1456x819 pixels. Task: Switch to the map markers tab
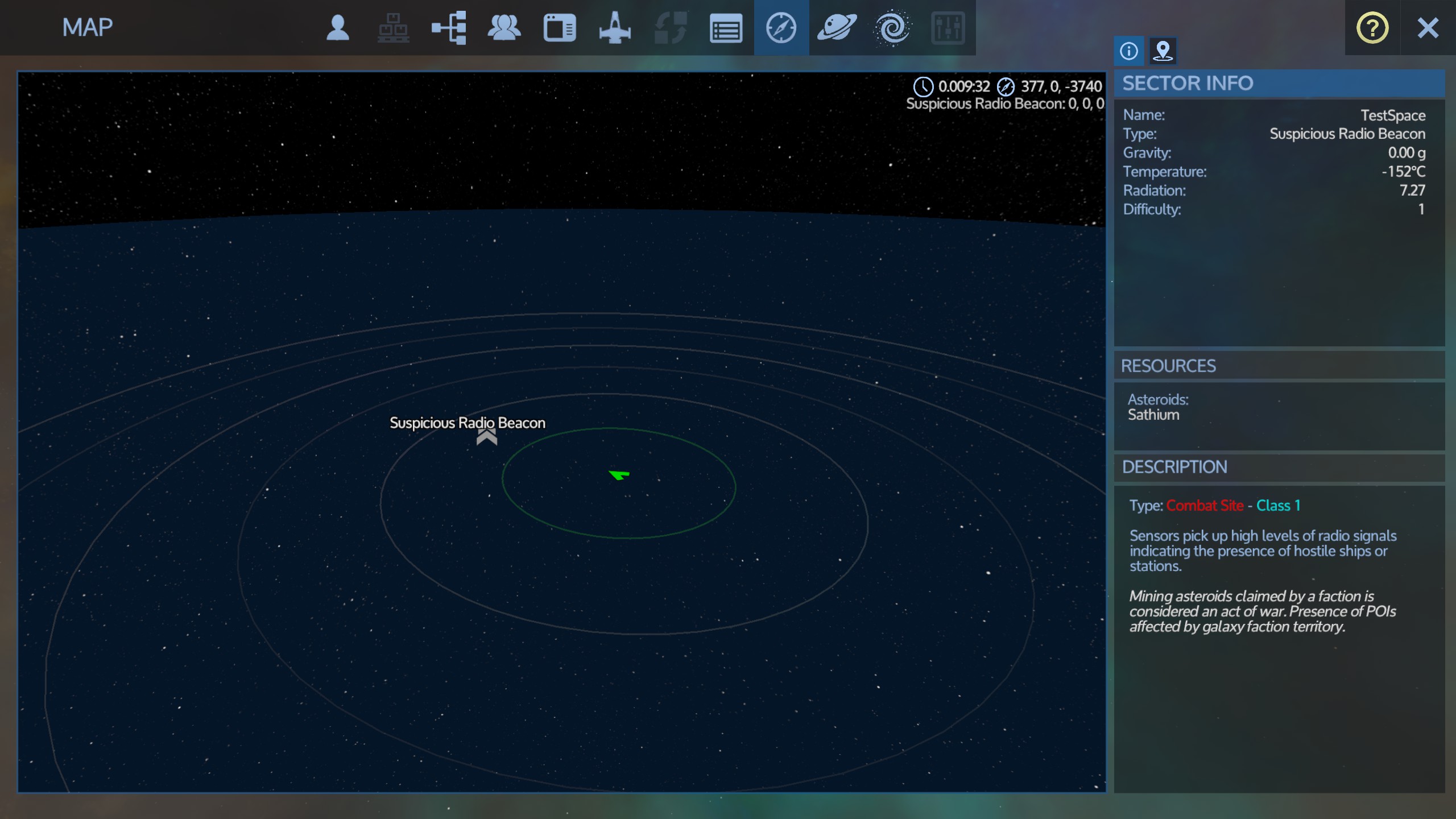click(1163, 51)
